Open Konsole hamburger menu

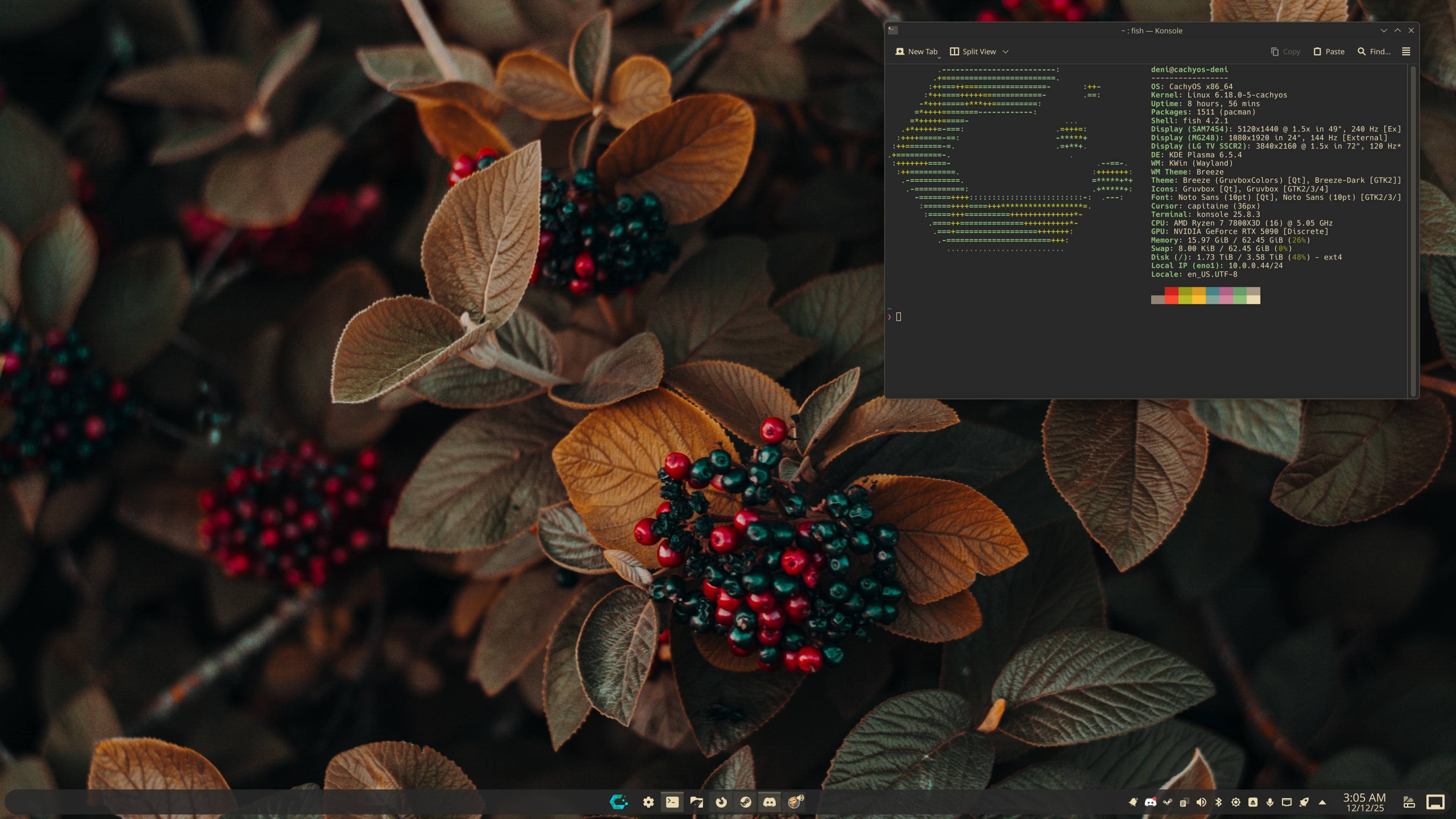point(1406,52)
